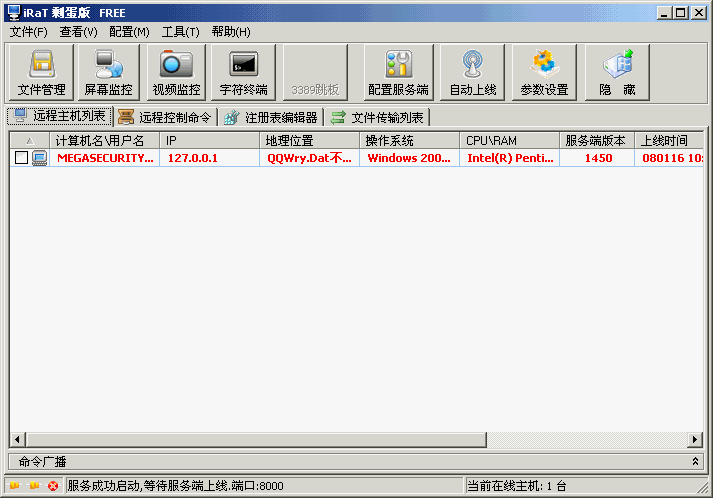The image size is (713, 498).
Task: Open 参数设置 parameter settings
Action: pos(544,72)
